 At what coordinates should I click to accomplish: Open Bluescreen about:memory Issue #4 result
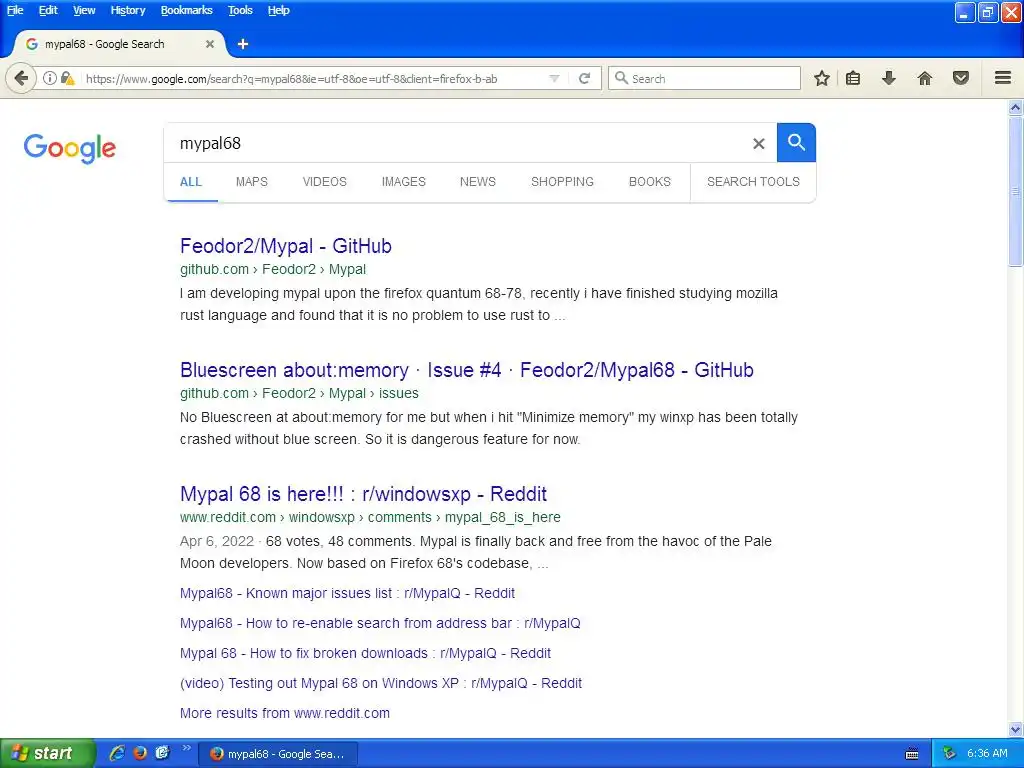coord(467,370)
